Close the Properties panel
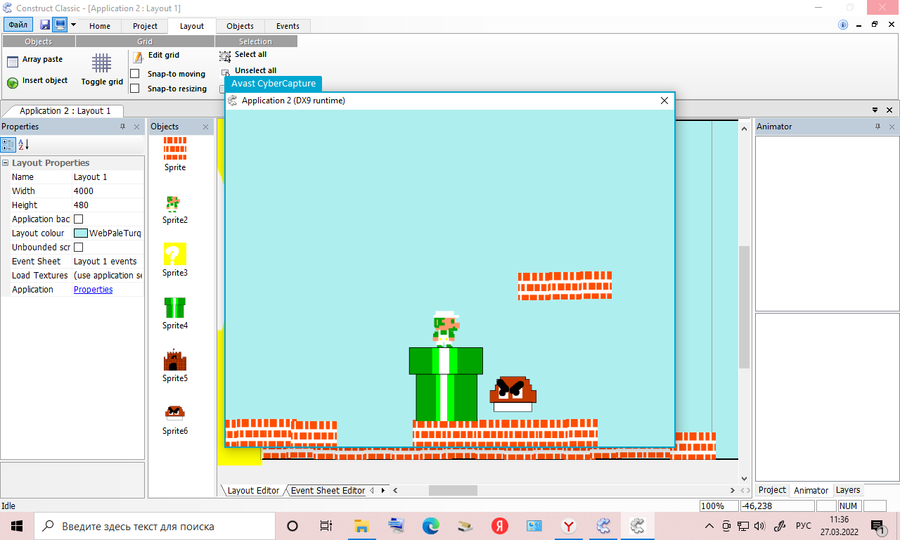 [137, 127]
